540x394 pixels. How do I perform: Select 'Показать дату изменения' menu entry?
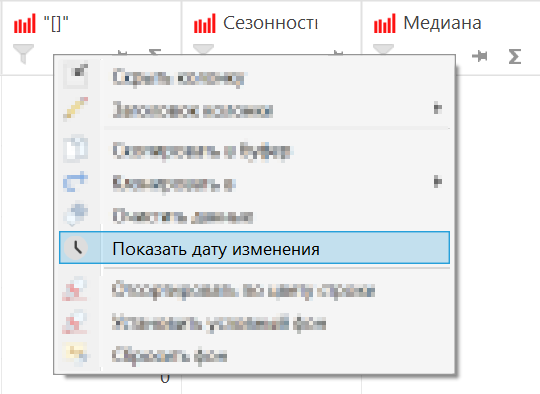click(254, 248)
